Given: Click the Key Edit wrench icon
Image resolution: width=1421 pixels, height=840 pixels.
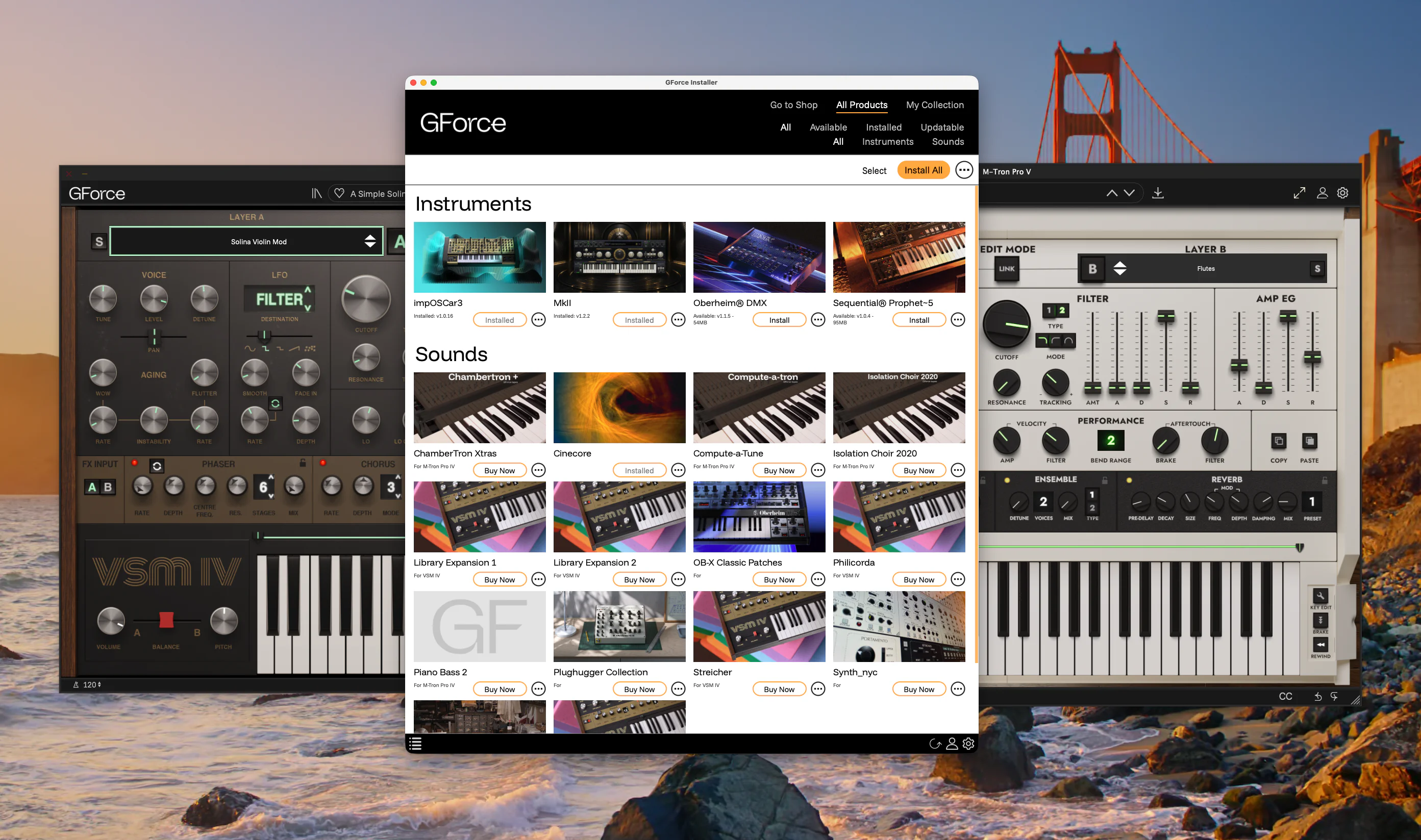Looking at the screenshot, I should [1320, 596].
